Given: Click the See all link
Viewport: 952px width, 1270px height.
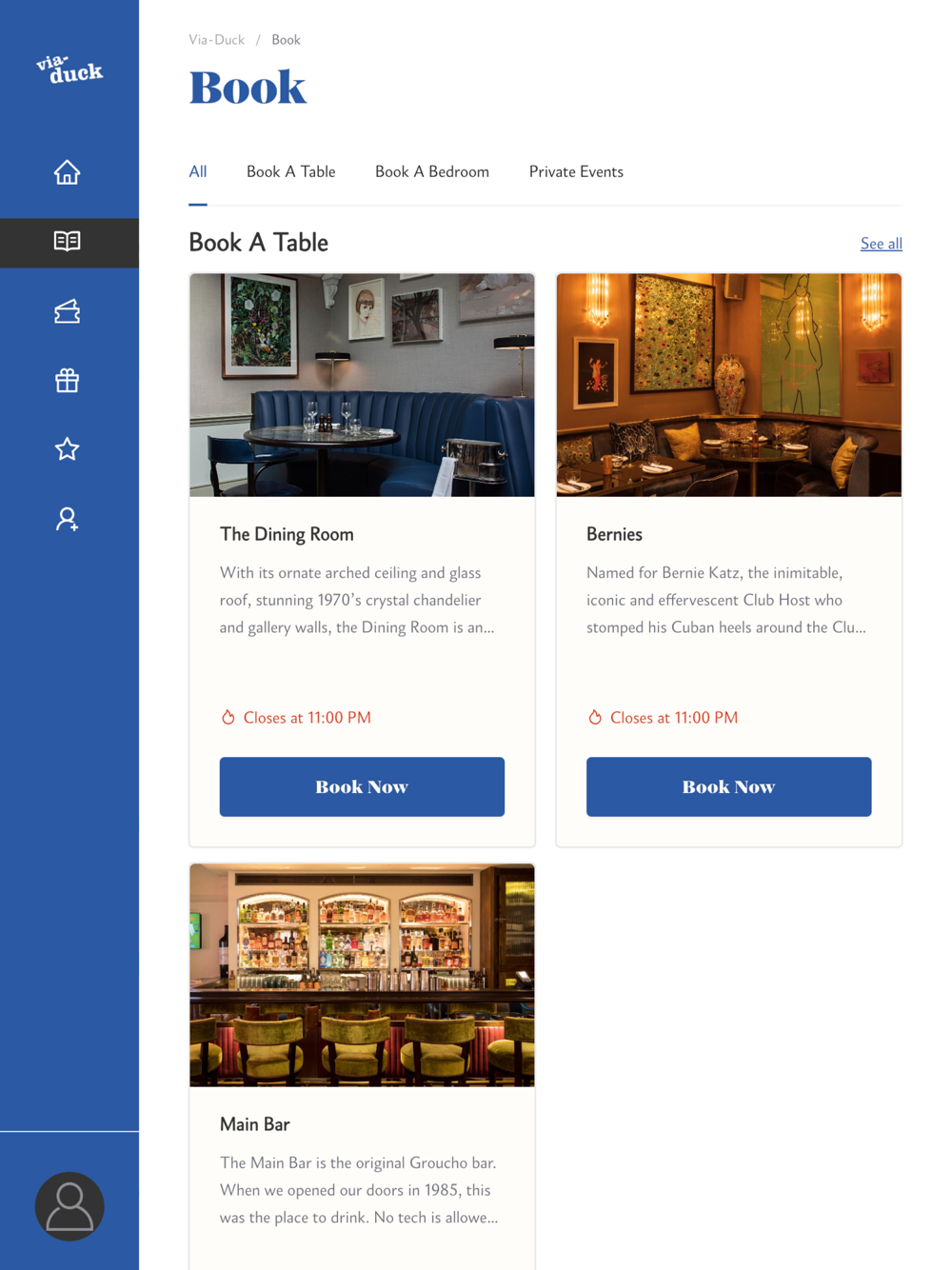Looking at the screenshot, I should pyautogui.click(x=882, y=244).
